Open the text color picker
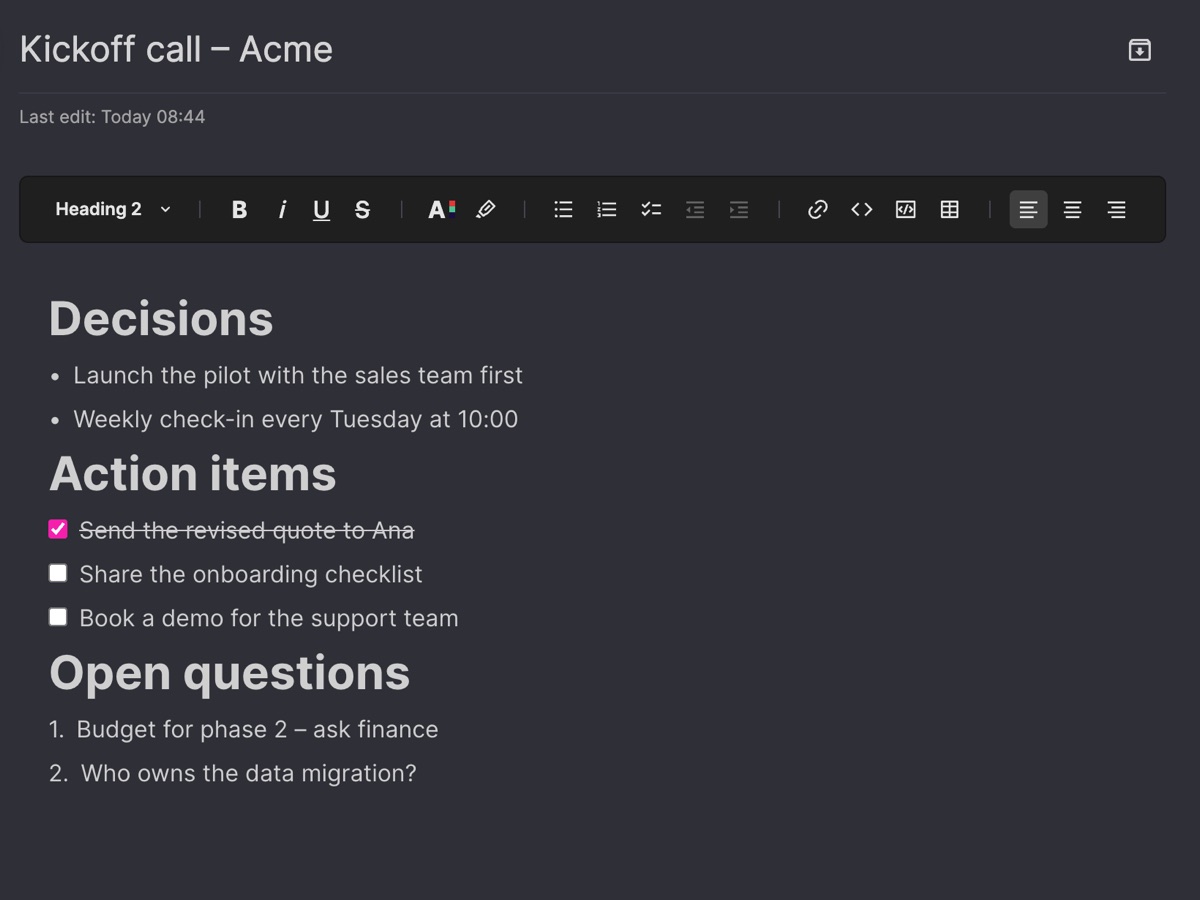This screenshot has width=1200, height=900. coord(441,209)
